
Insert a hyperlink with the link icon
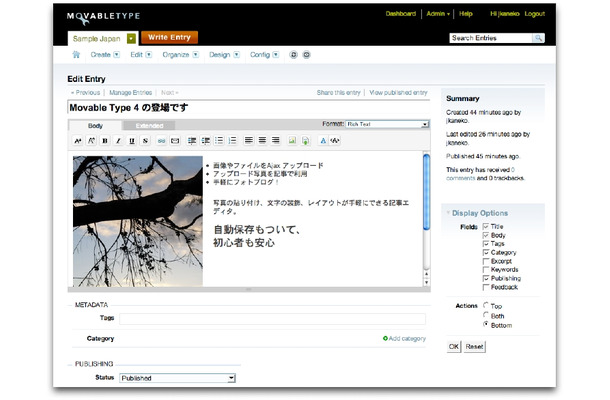pos(161,140)
